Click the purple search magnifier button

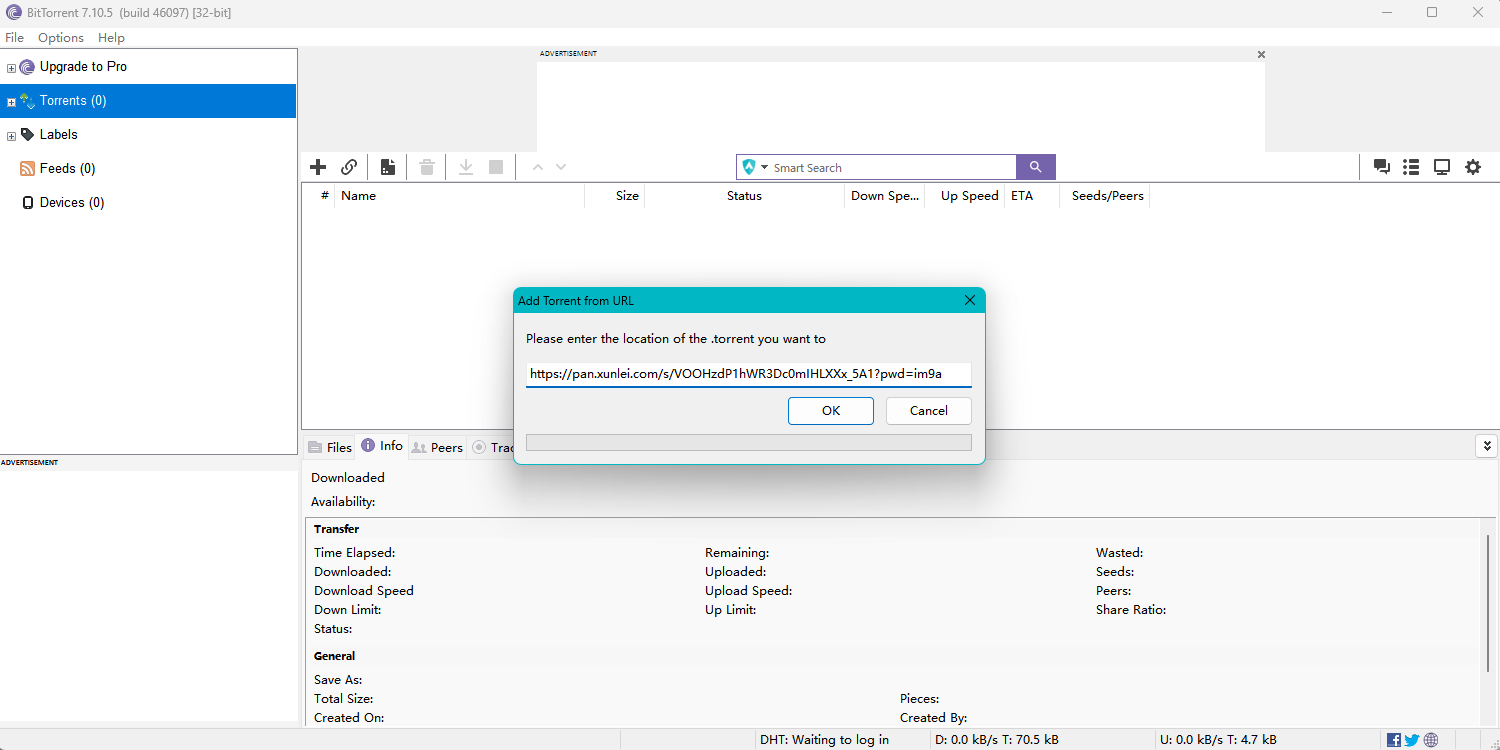click(1035, 167)
